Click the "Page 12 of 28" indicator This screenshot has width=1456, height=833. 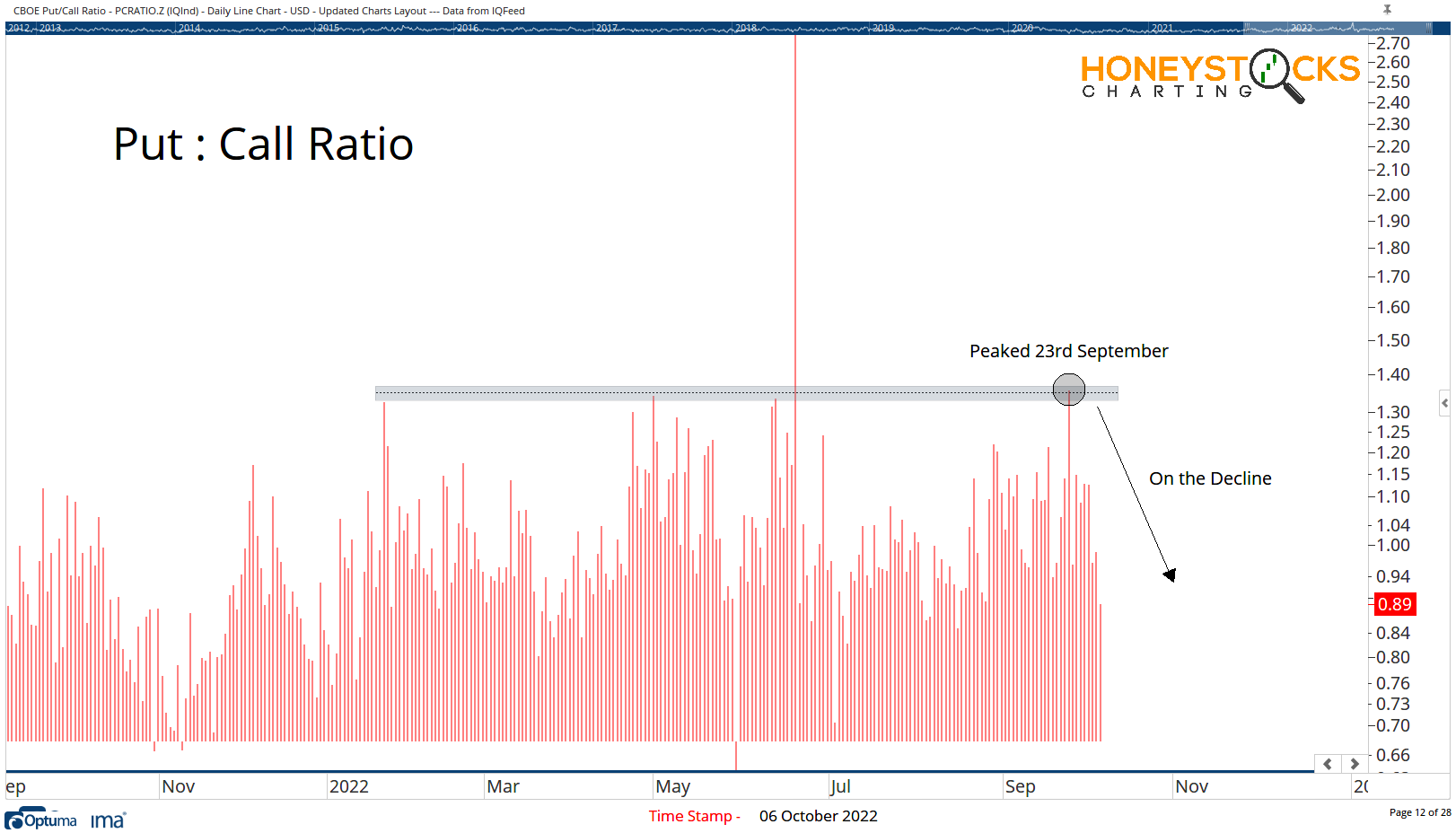click(x=1420, y=812)
